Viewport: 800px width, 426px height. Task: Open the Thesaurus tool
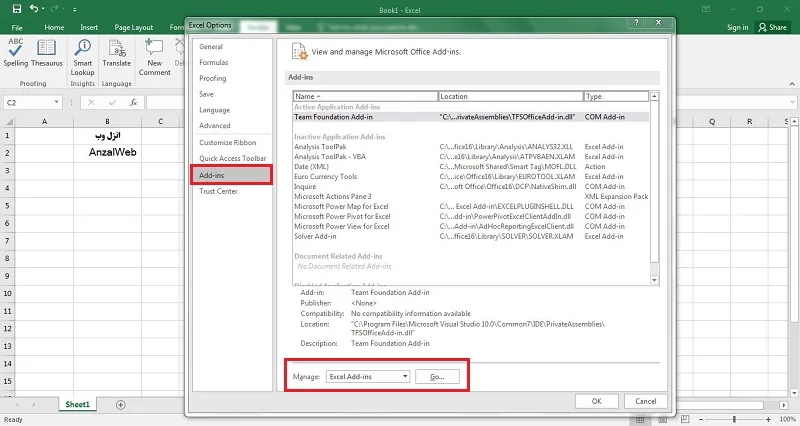tap(46, 53)
